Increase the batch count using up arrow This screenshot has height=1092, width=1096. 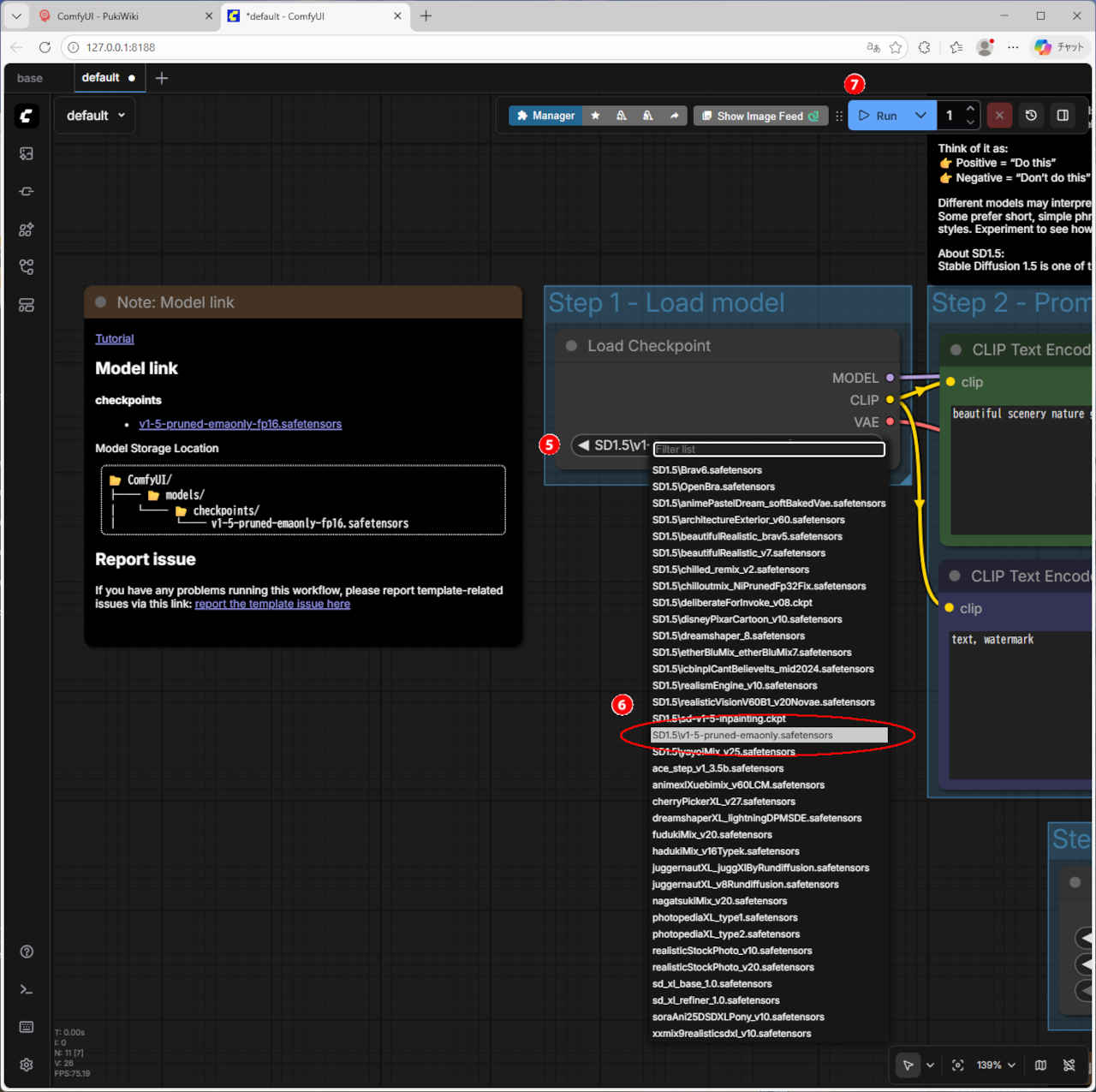pyautogui.click(x=970, y=109)
